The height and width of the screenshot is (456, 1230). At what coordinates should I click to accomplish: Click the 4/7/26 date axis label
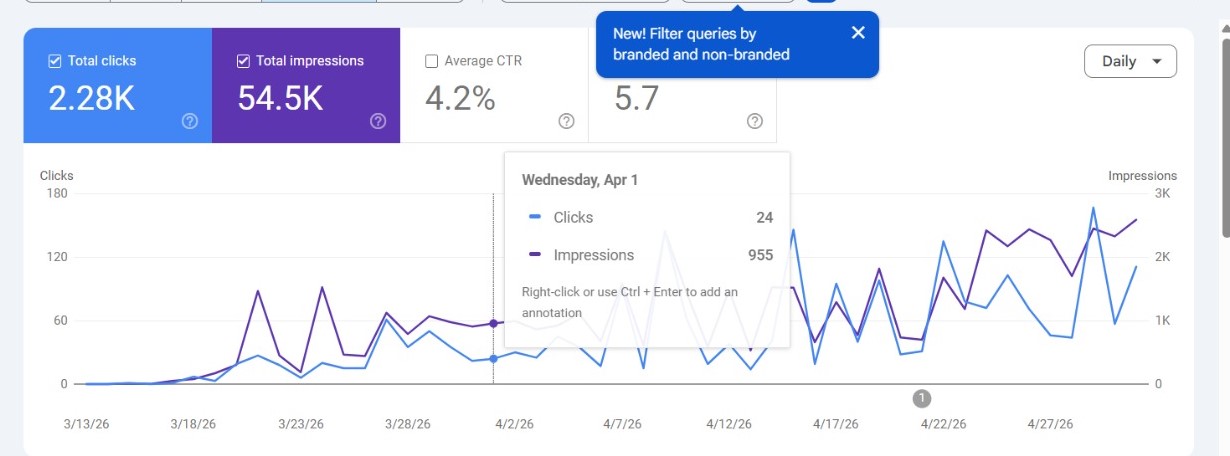pos(621,424)
